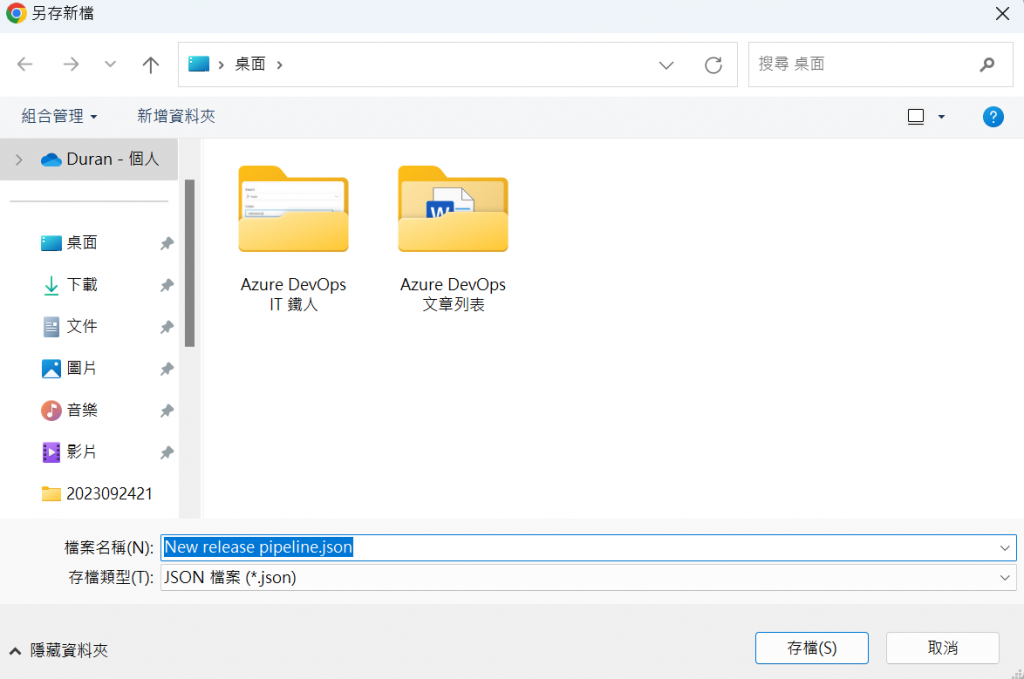Open filename history dropdown arrow
The width and height of the screenshot is (1024, 679).
(x=1004, y=548)
